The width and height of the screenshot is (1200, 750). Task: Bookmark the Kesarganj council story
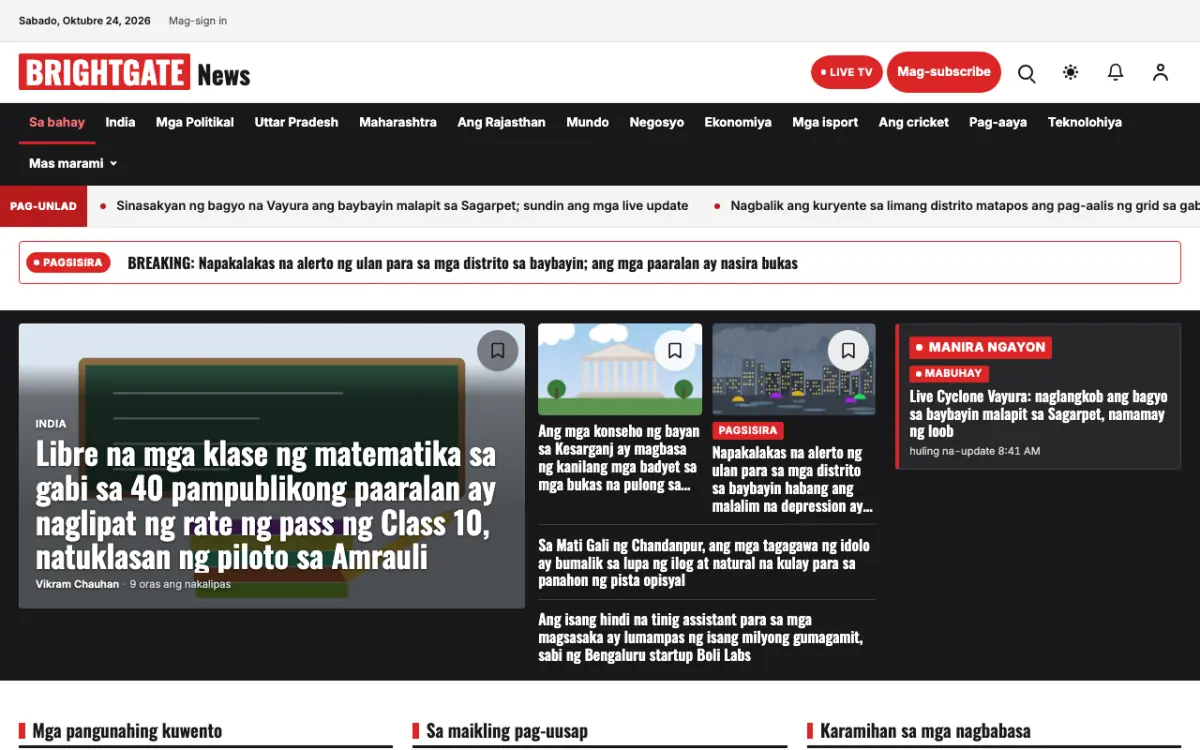[675, 351]
